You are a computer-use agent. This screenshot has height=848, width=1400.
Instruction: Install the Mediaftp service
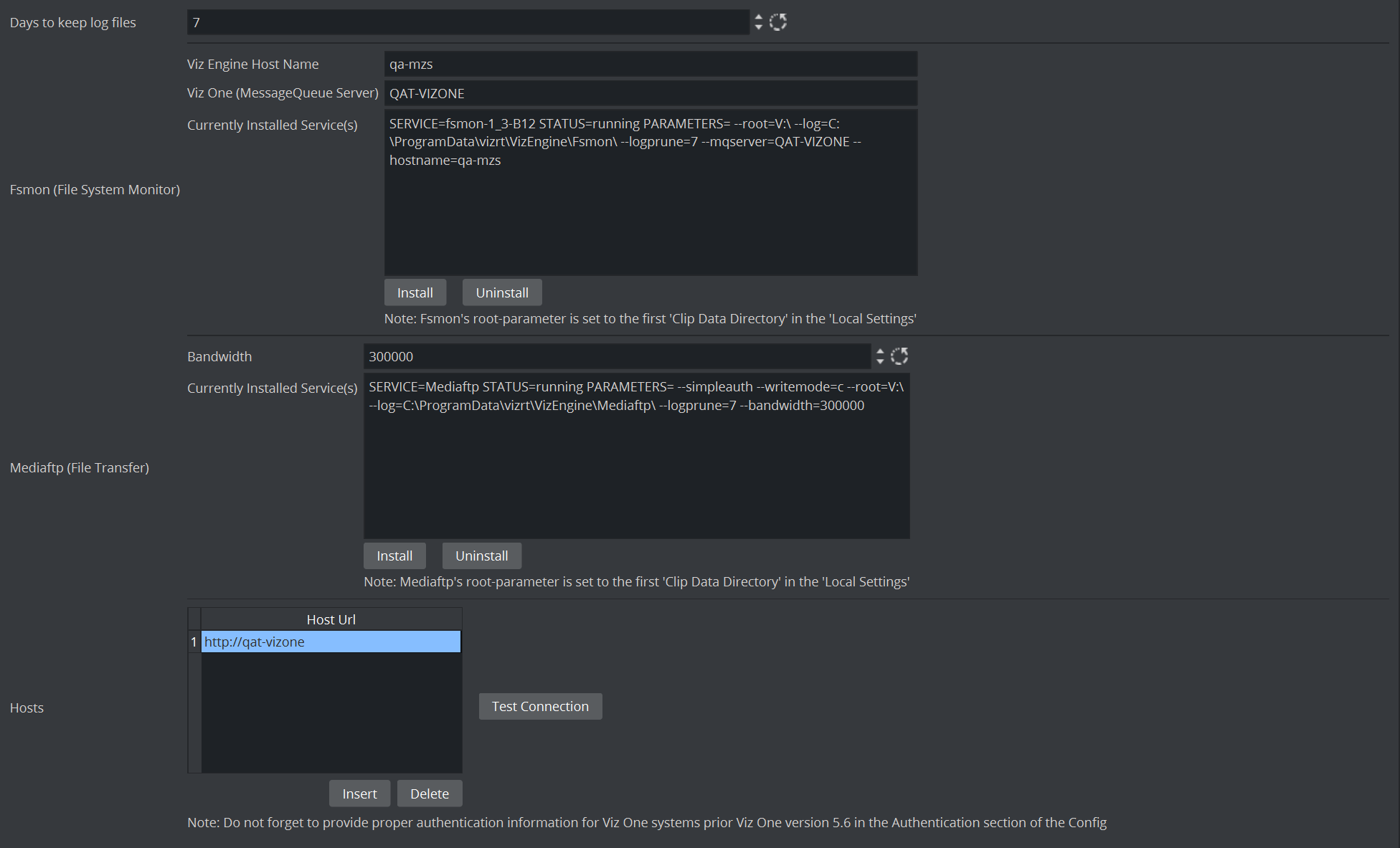394,556
